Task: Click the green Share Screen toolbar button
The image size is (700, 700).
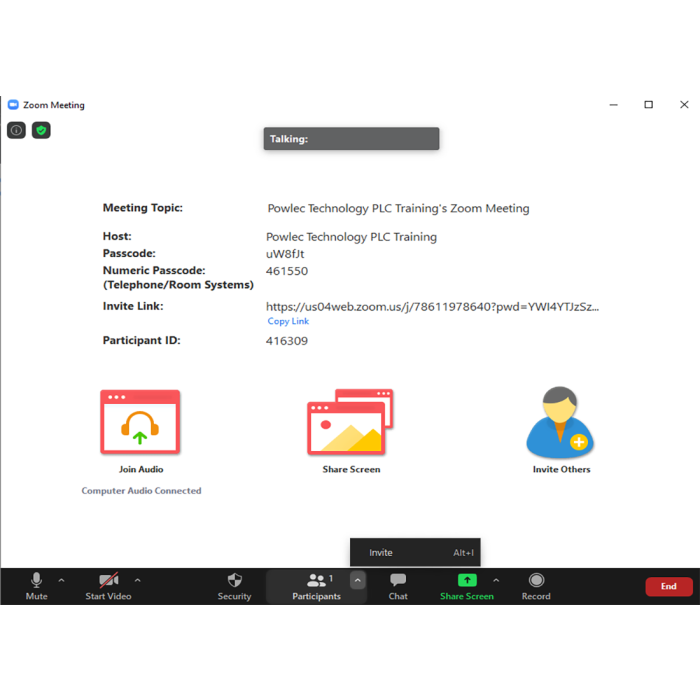Action: (x=467, y=586)
